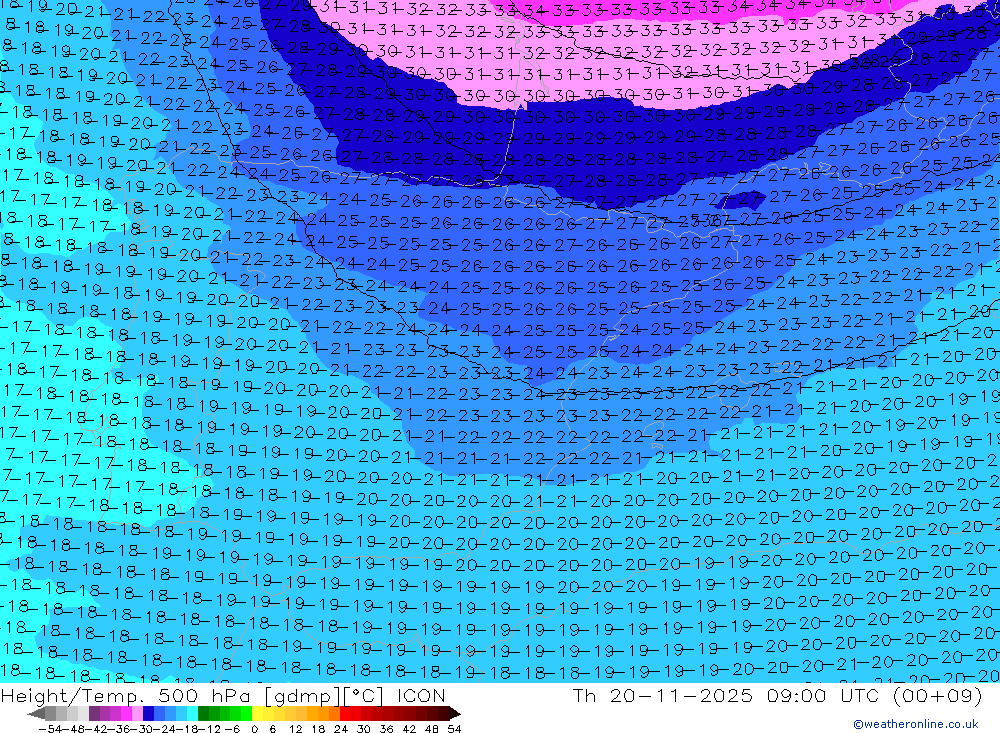Click the '54' label at legend's right end
Screen dimensions: 1000x733
454,729
